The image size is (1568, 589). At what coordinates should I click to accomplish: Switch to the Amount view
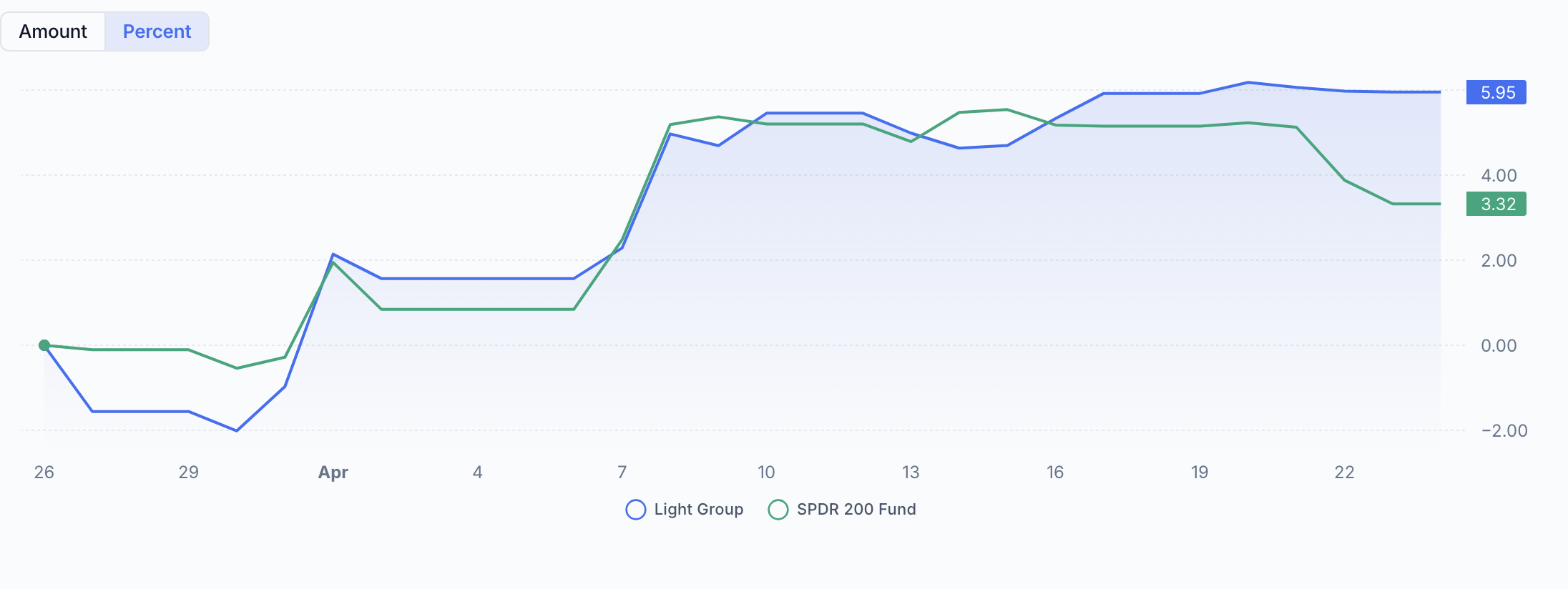53,31
